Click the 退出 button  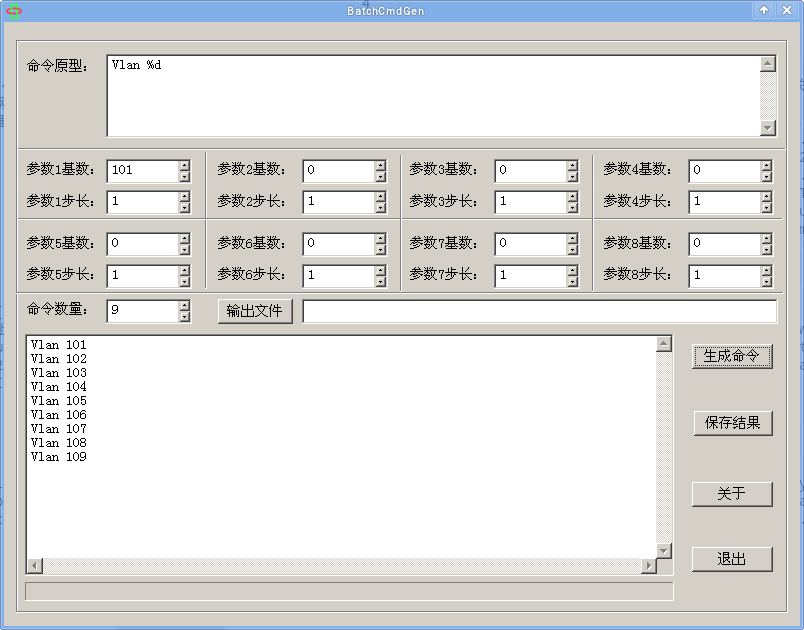[732, 559]
